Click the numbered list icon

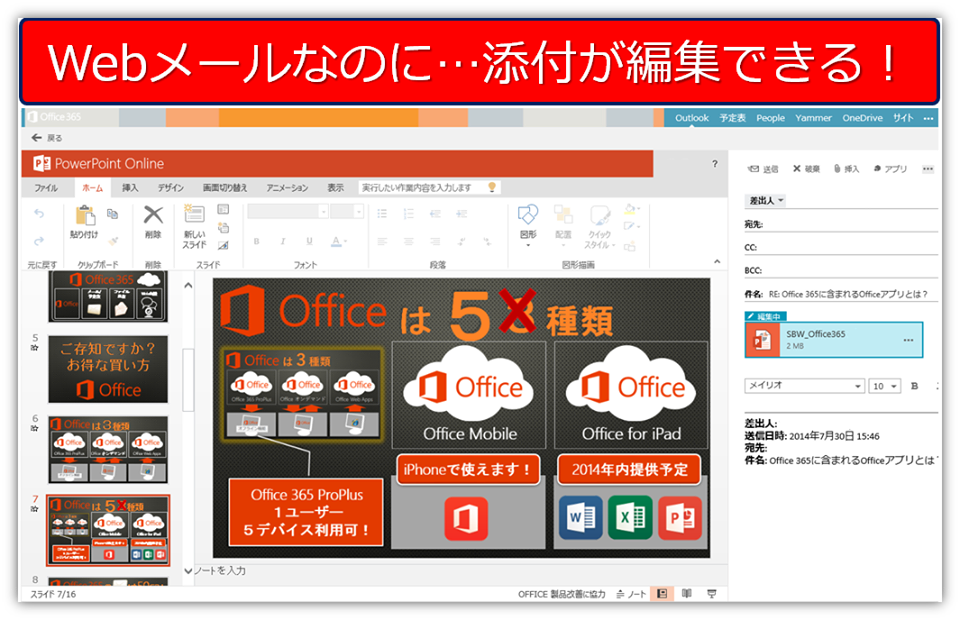408,214
